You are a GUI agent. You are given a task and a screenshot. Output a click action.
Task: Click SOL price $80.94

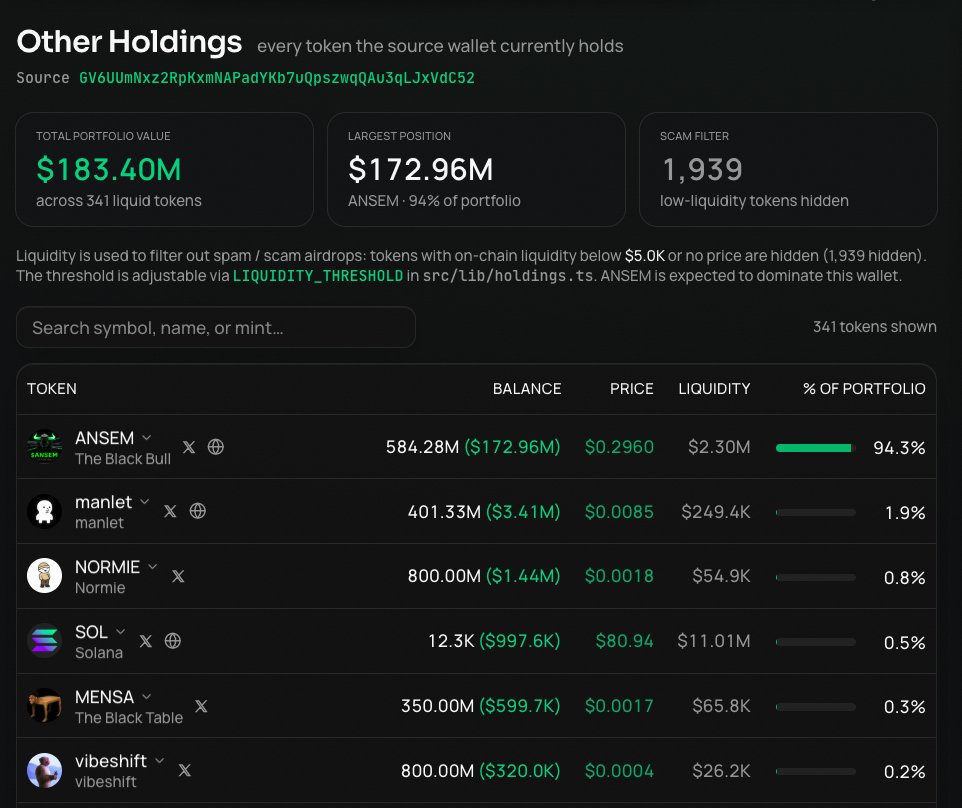(625, 641)
